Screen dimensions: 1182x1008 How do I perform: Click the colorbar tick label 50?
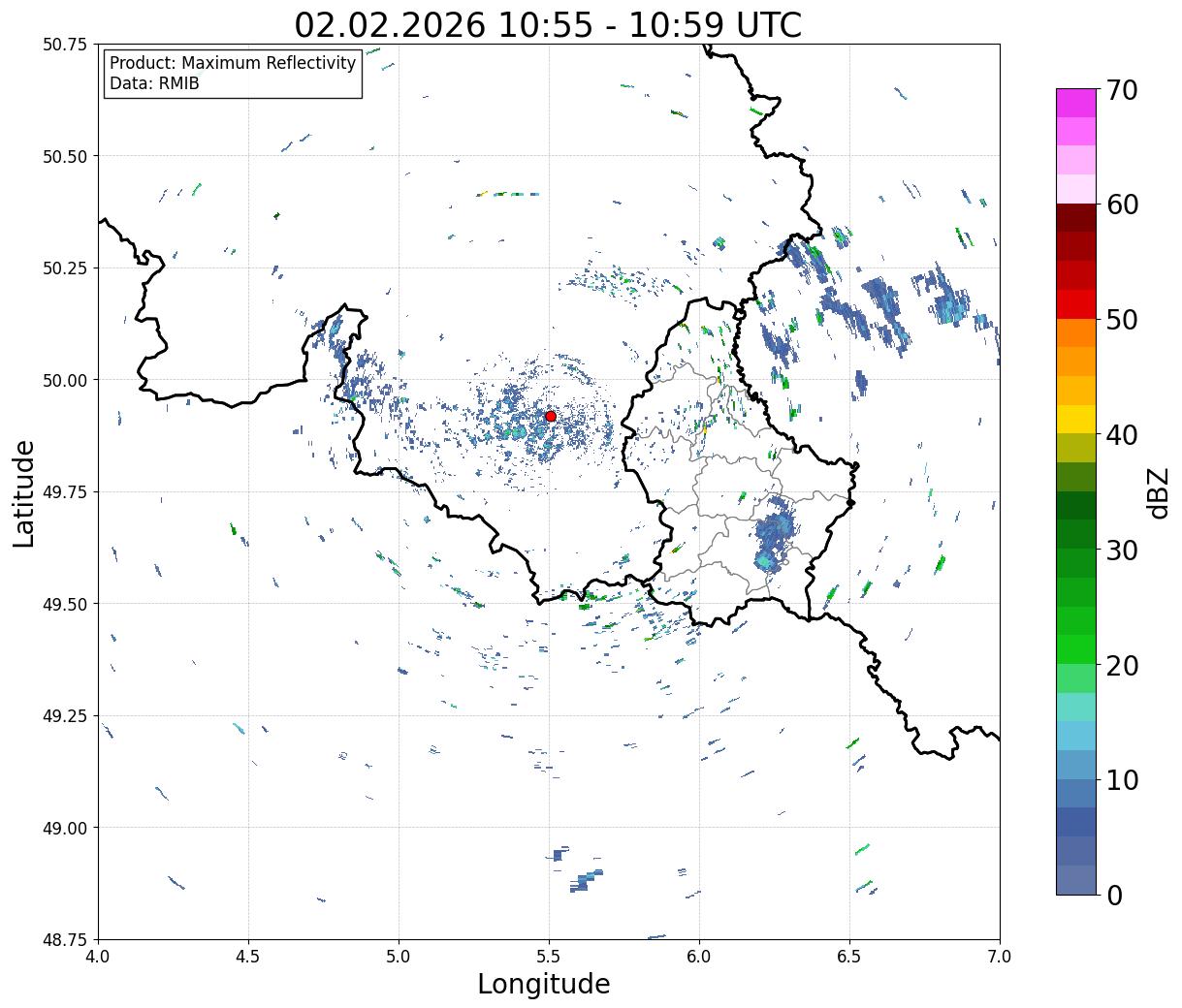(1121, 320)
